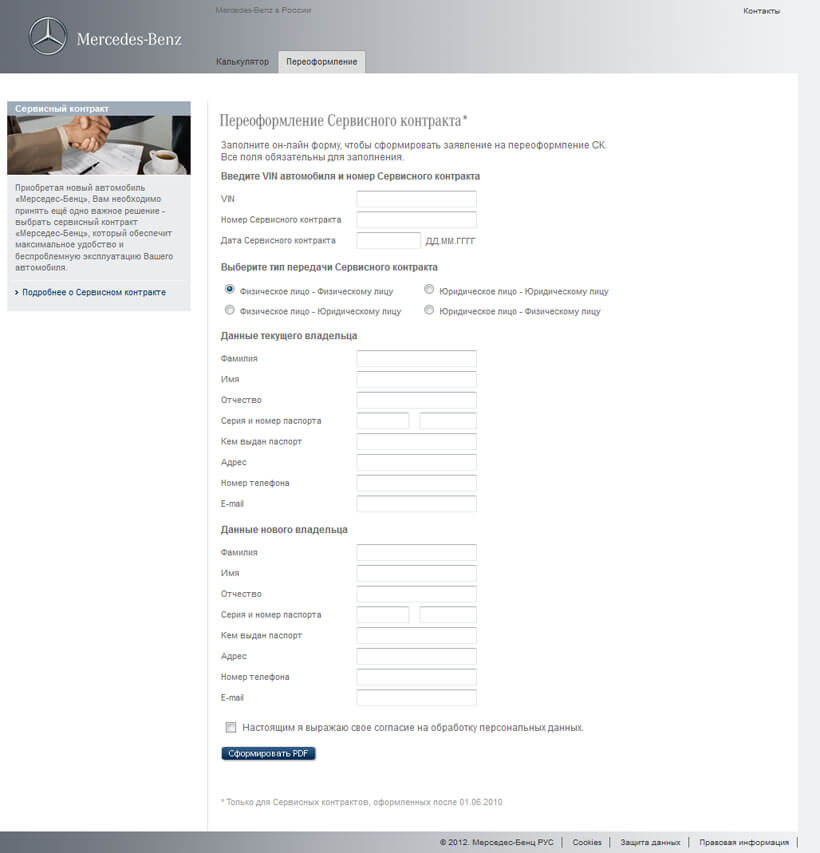This screenshot has height=853, width=820.
Task: Click the Выберите тип передачи Сервисного контракта heading
Action: (329, 267)
